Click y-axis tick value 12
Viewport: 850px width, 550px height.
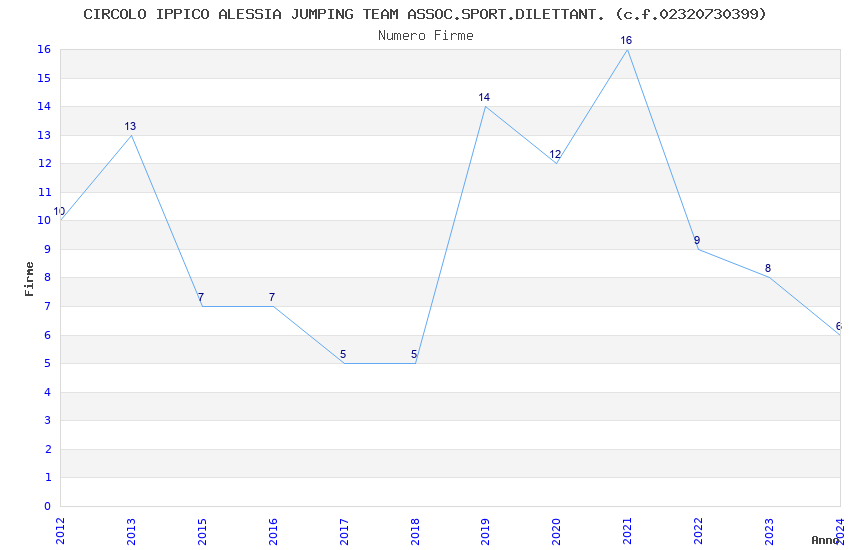pos(44,163)
